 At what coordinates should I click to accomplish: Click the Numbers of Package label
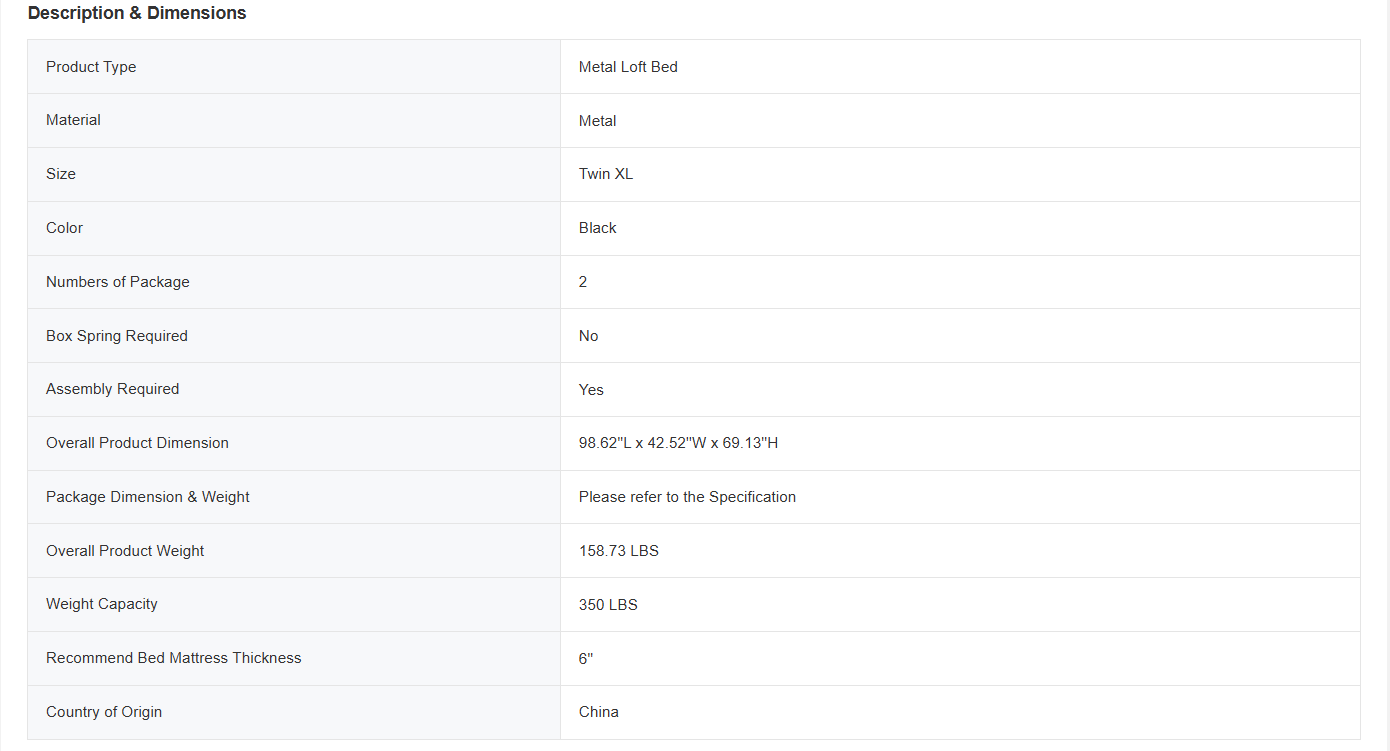pyautogui.click(x=117, y=282)
